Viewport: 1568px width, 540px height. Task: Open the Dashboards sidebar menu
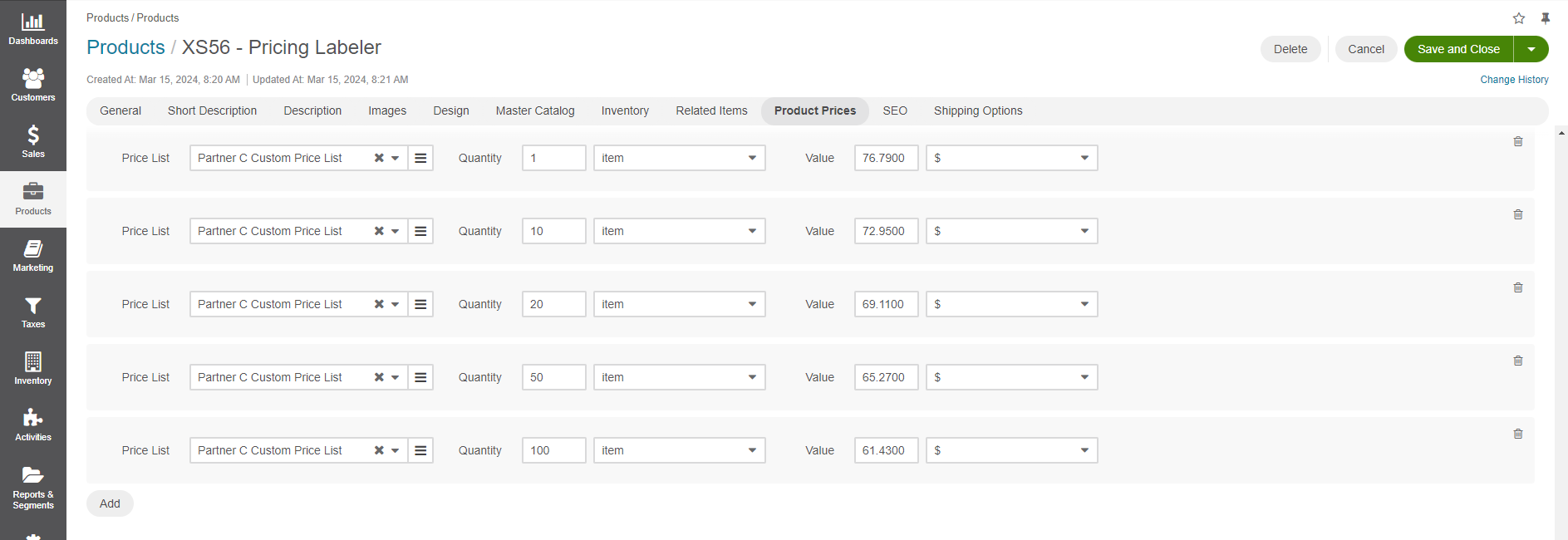coord(33,29)
